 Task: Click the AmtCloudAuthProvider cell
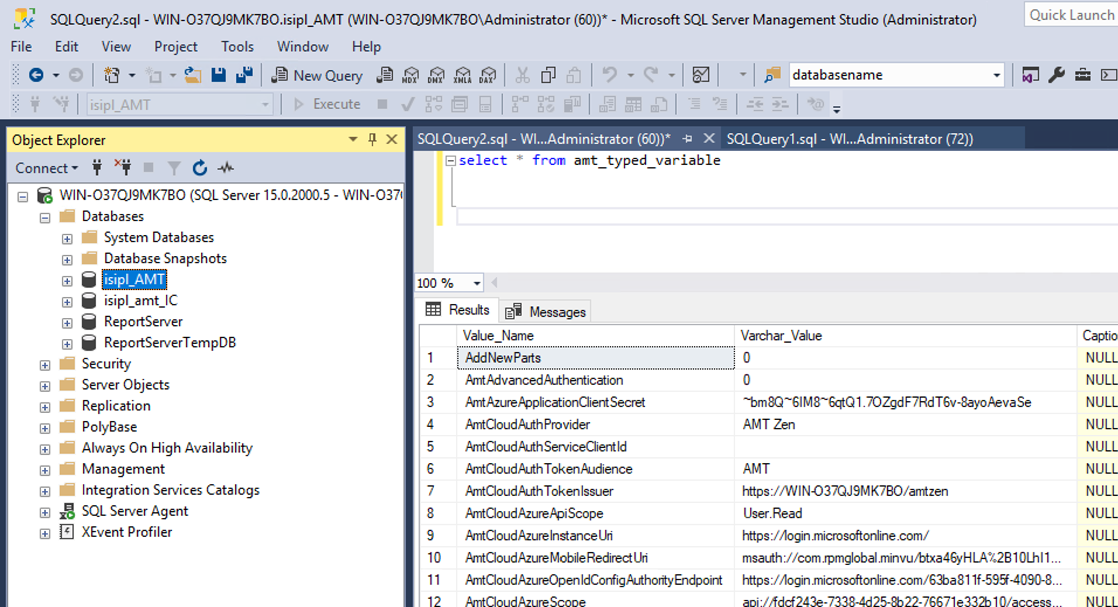[x=595, y=424]
